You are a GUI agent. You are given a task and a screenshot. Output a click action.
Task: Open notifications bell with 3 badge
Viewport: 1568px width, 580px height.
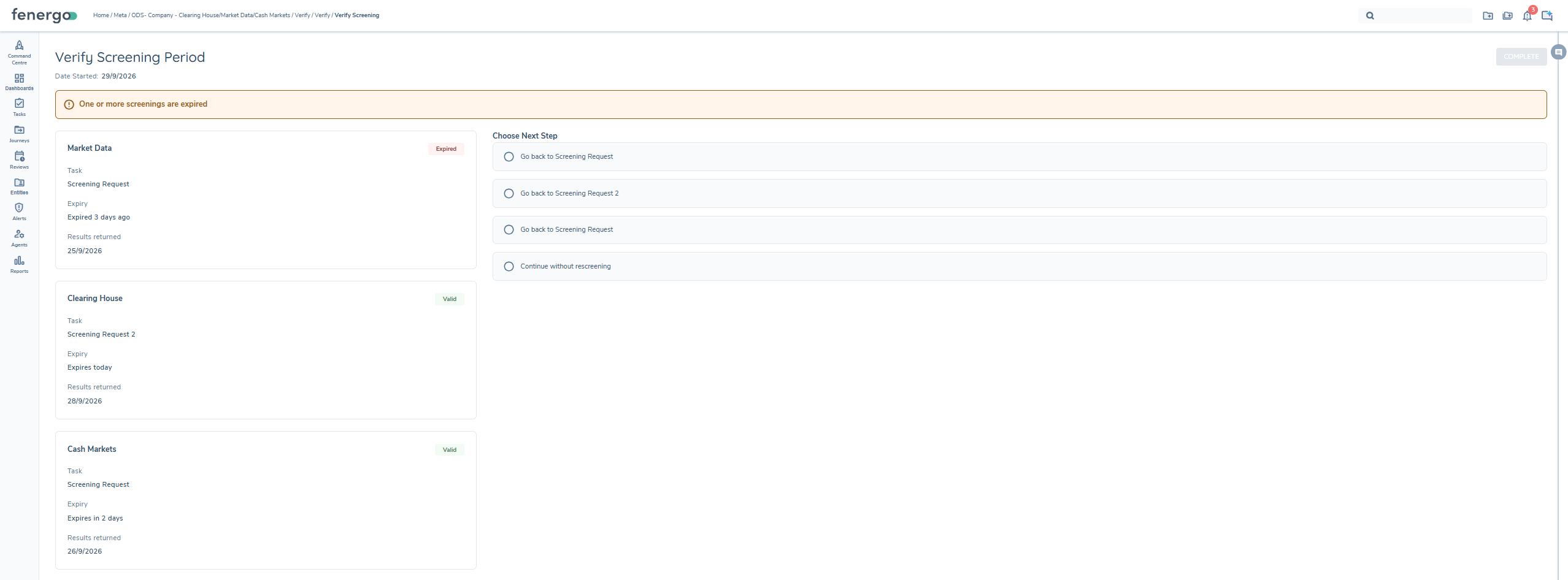(x=1528, y=15)
